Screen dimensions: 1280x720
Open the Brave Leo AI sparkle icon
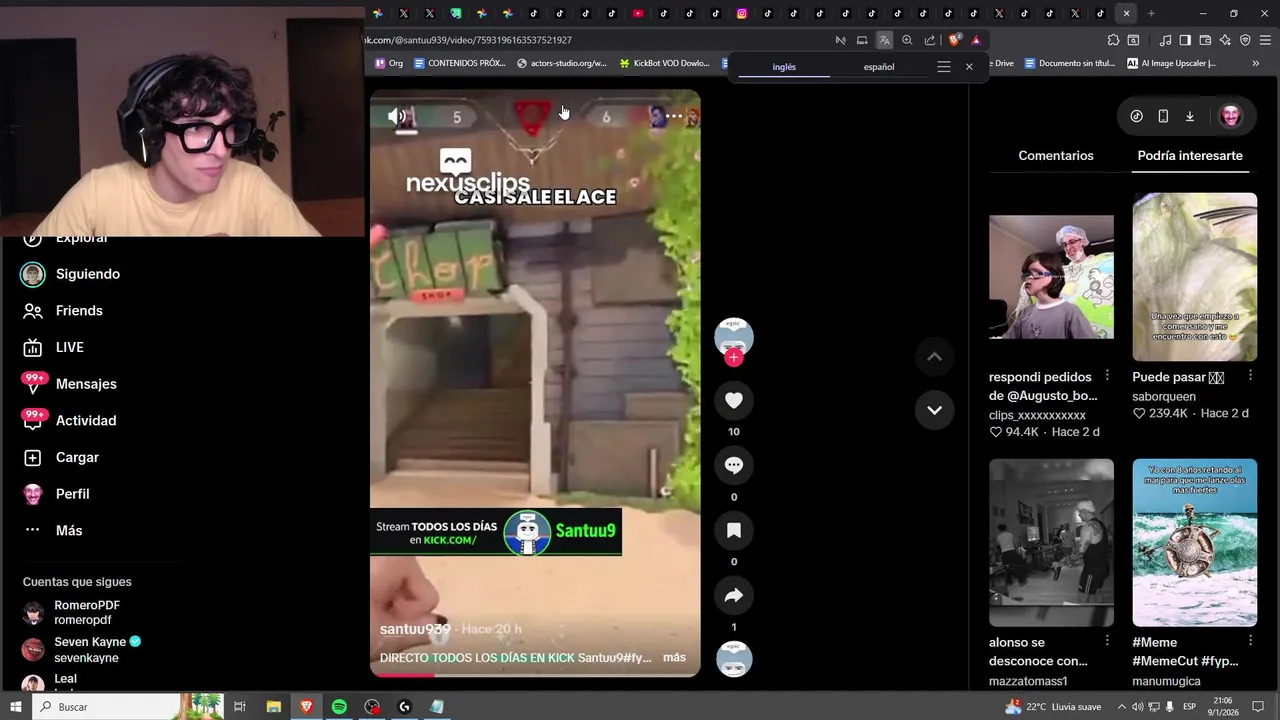tap(1225, 40)
